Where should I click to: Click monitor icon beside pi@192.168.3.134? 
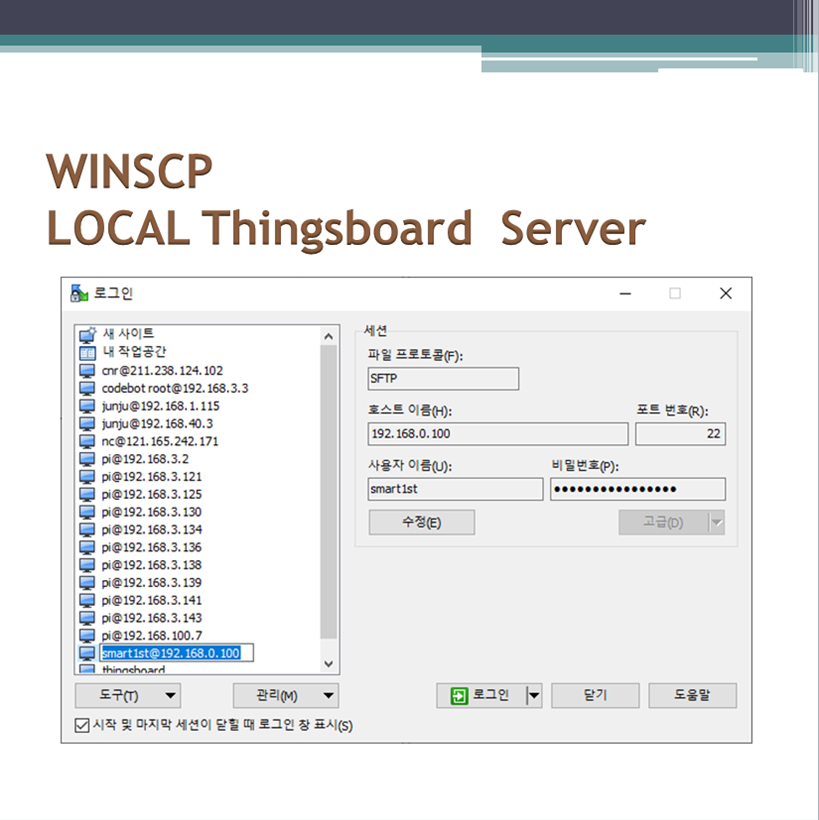pyautogui.click(x=87, y=530)
